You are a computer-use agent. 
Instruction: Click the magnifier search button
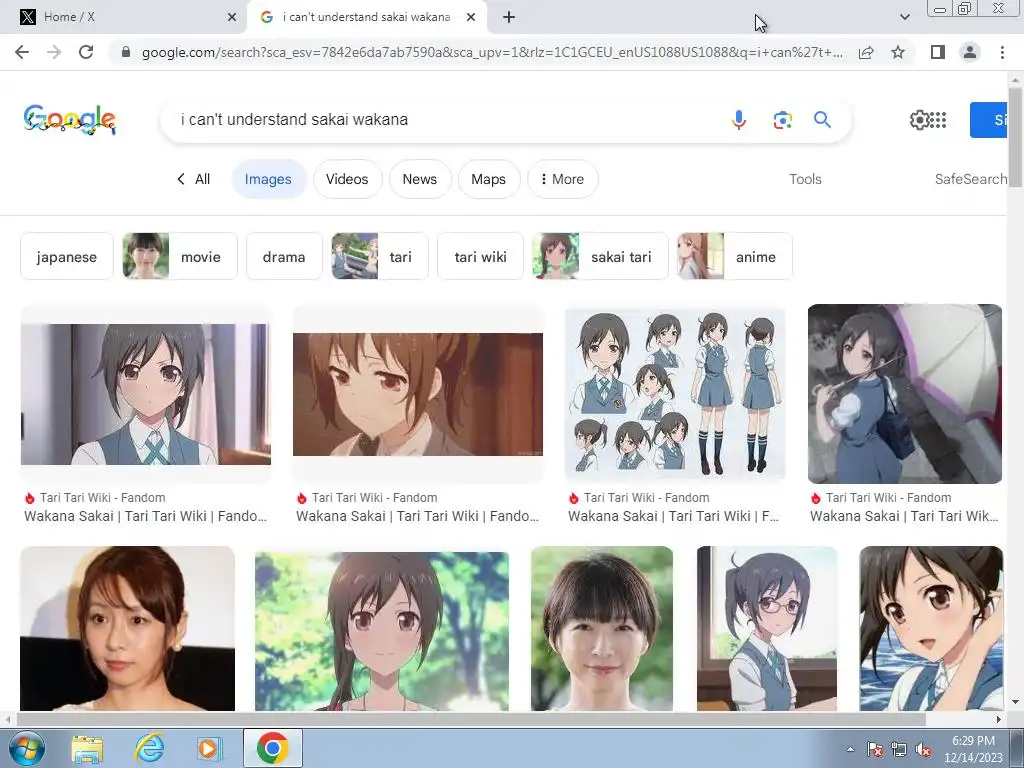[x=822, y=120]
